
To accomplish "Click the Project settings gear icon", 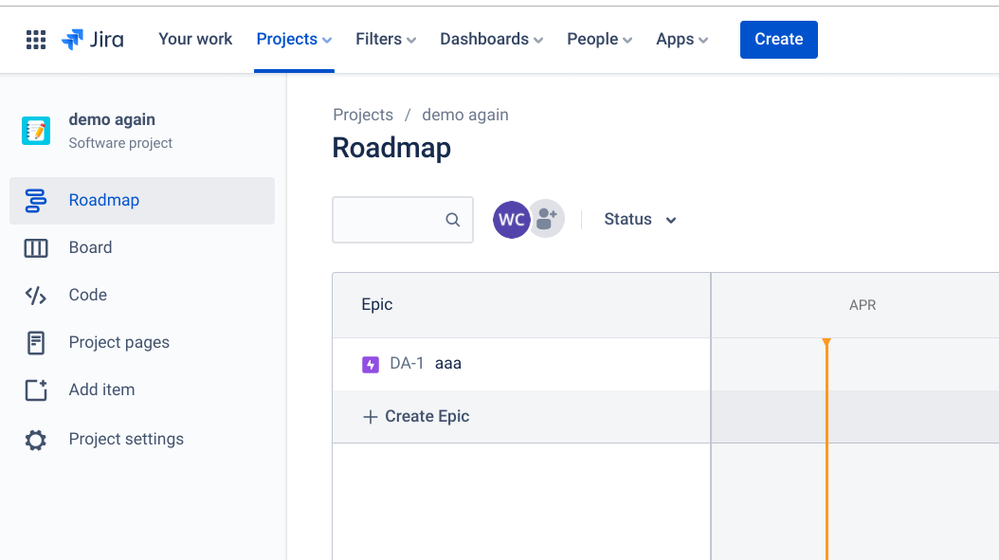I will (36, 440).
